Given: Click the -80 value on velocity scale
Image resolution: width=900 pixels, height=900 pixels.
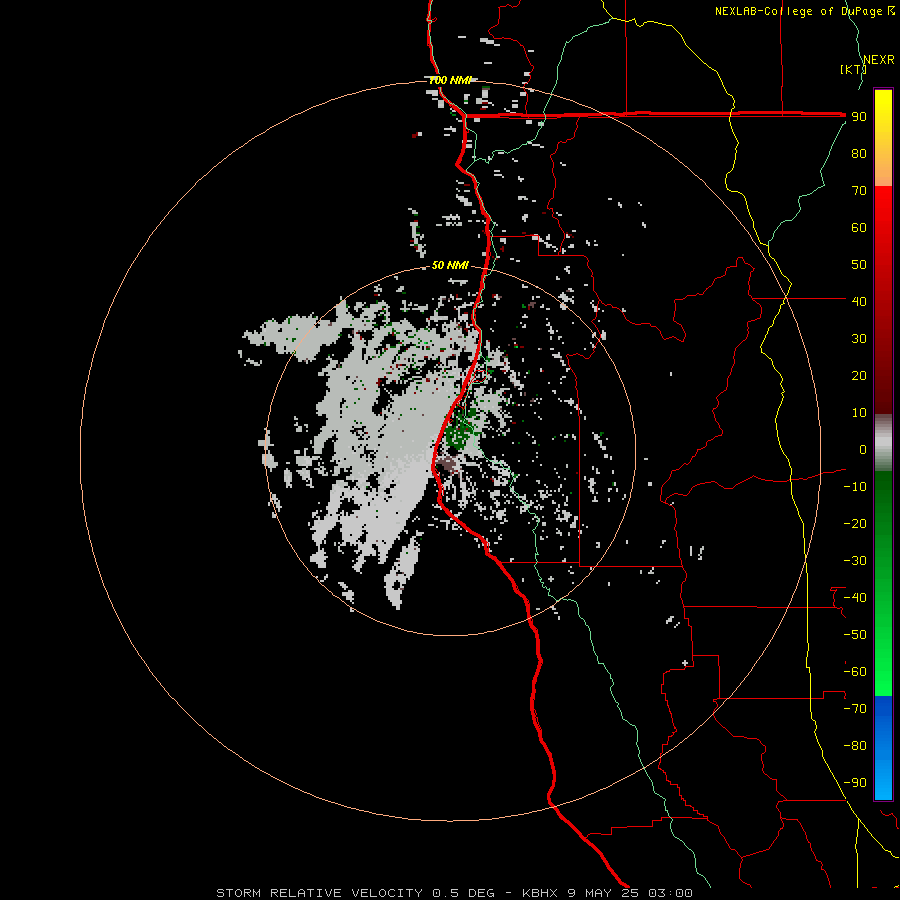Looking at the screenshot, I should pos(855,746).
